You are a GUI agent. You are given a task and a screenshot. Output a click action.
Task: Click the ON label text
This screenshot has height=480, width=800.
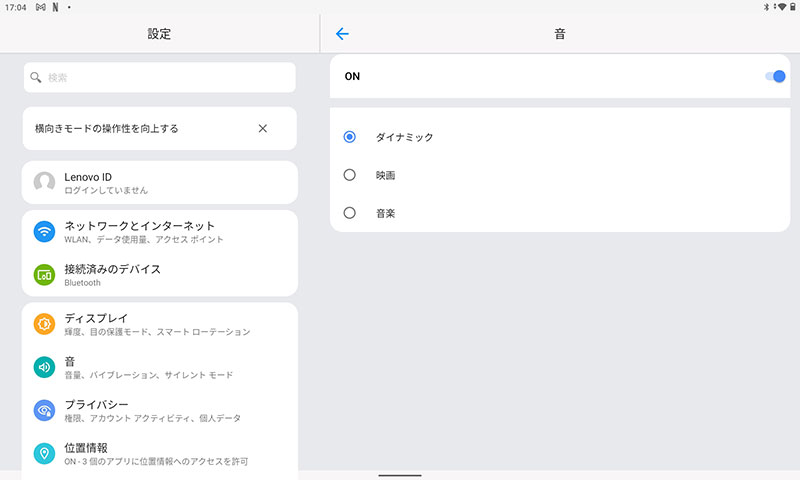352,77
